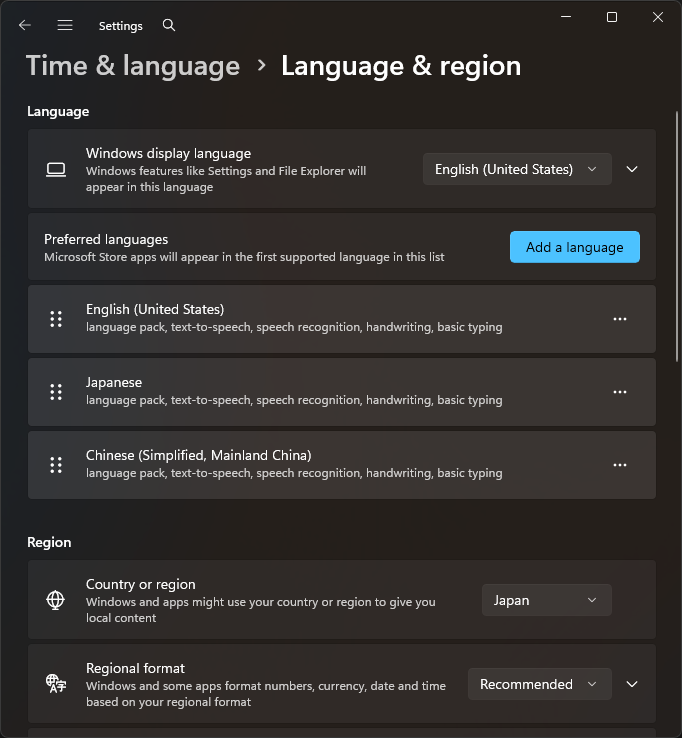Click the Preferred languages heading
The height and width of the screenshot is (738, 682).
click(x=106, y=240)
